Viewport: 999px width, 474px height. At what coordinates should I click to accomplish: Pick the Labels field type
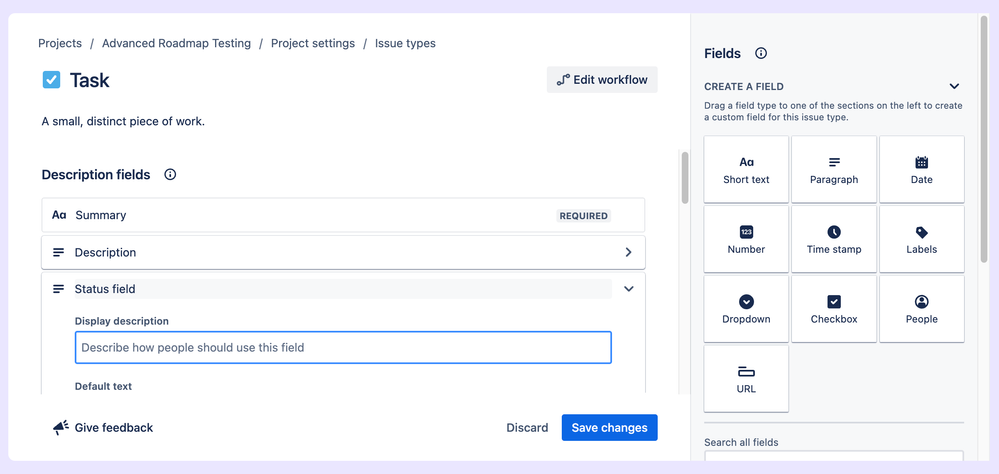(x=921, y=240)
